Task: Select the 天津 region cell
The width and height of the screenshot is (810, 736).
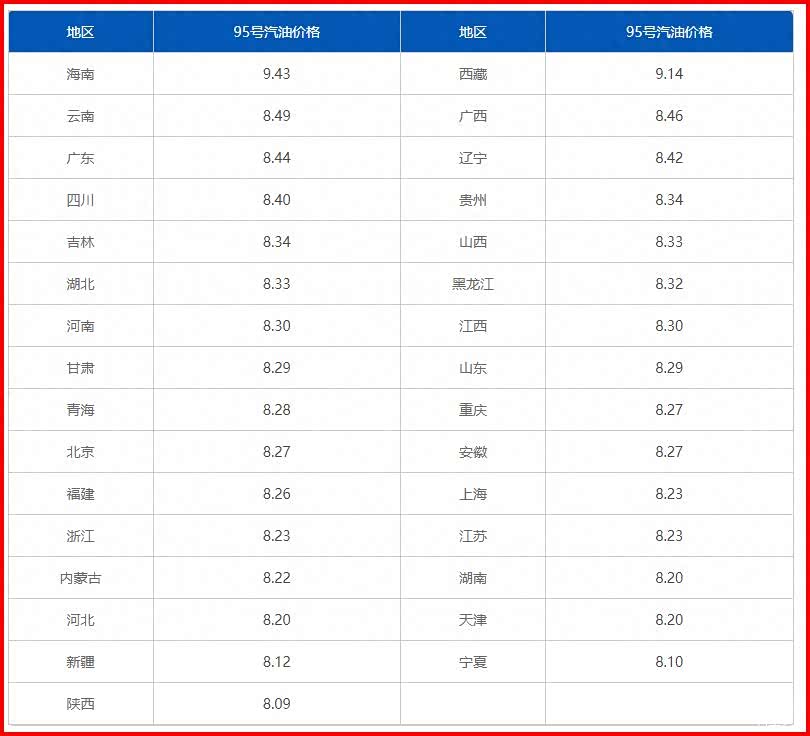Action: pos(472,620)
